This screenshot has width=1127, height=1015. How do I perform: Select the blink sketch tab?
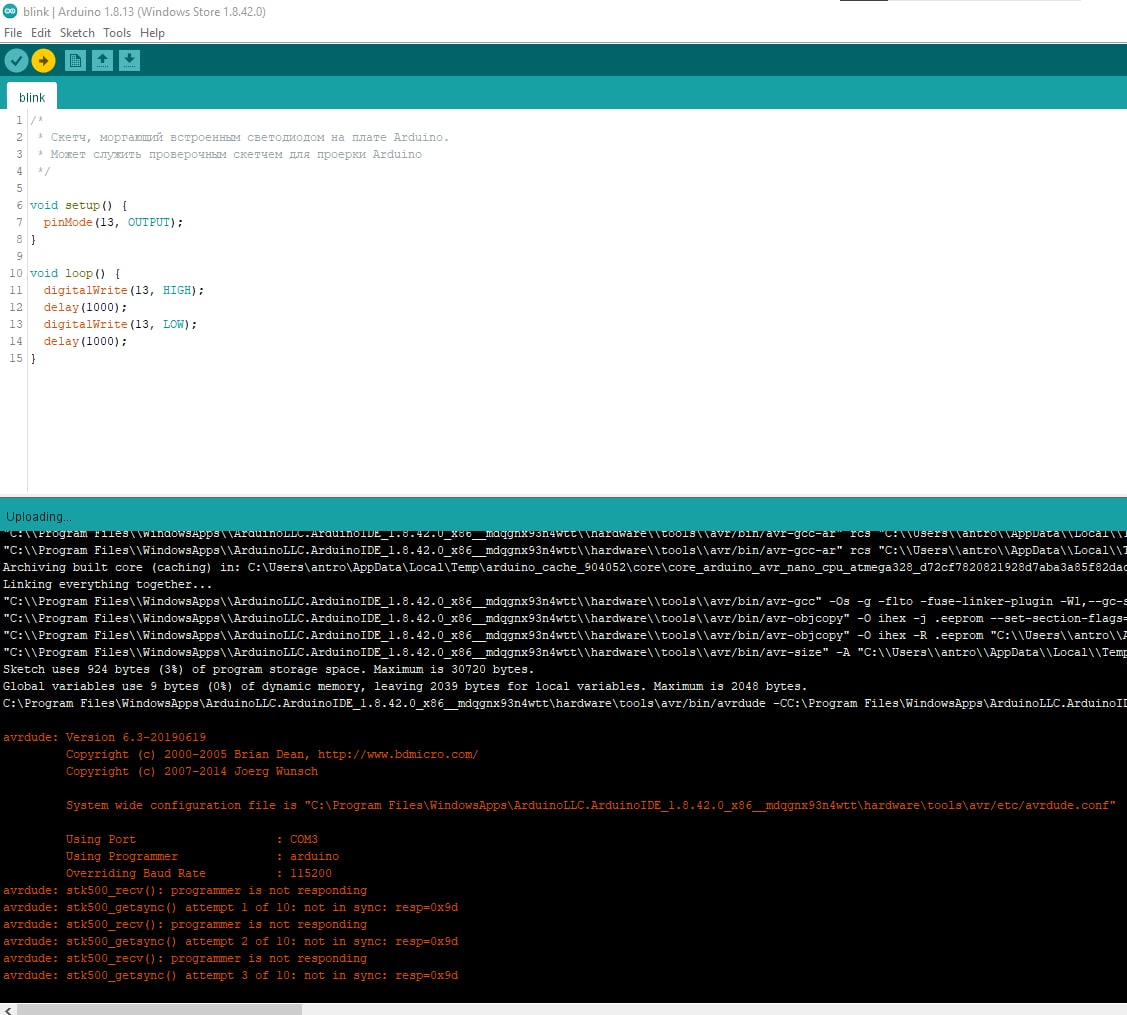point(32,97)
